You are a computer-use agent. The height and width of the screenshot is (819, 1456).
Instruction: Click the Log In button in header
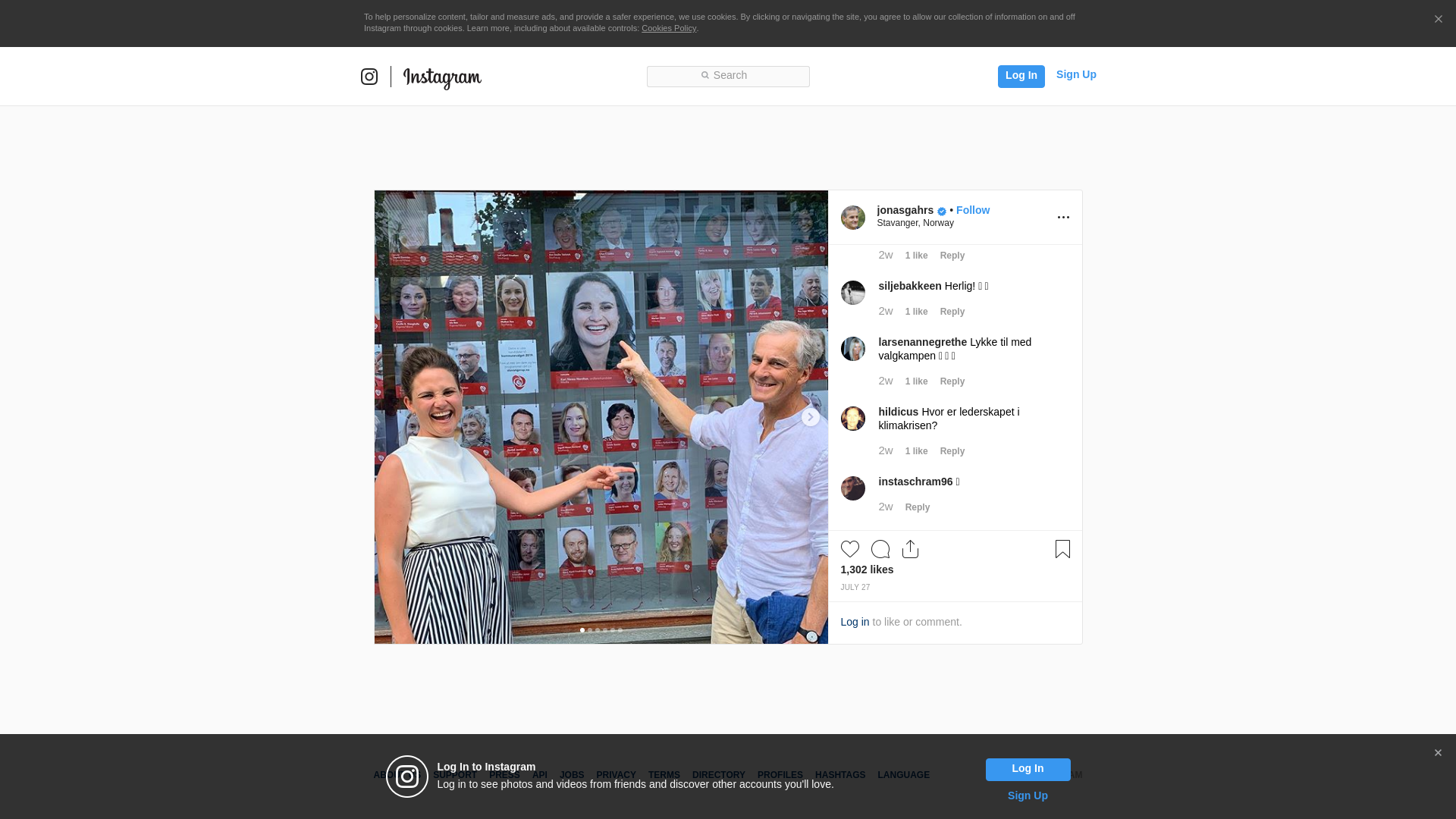tap(1021, 76)
